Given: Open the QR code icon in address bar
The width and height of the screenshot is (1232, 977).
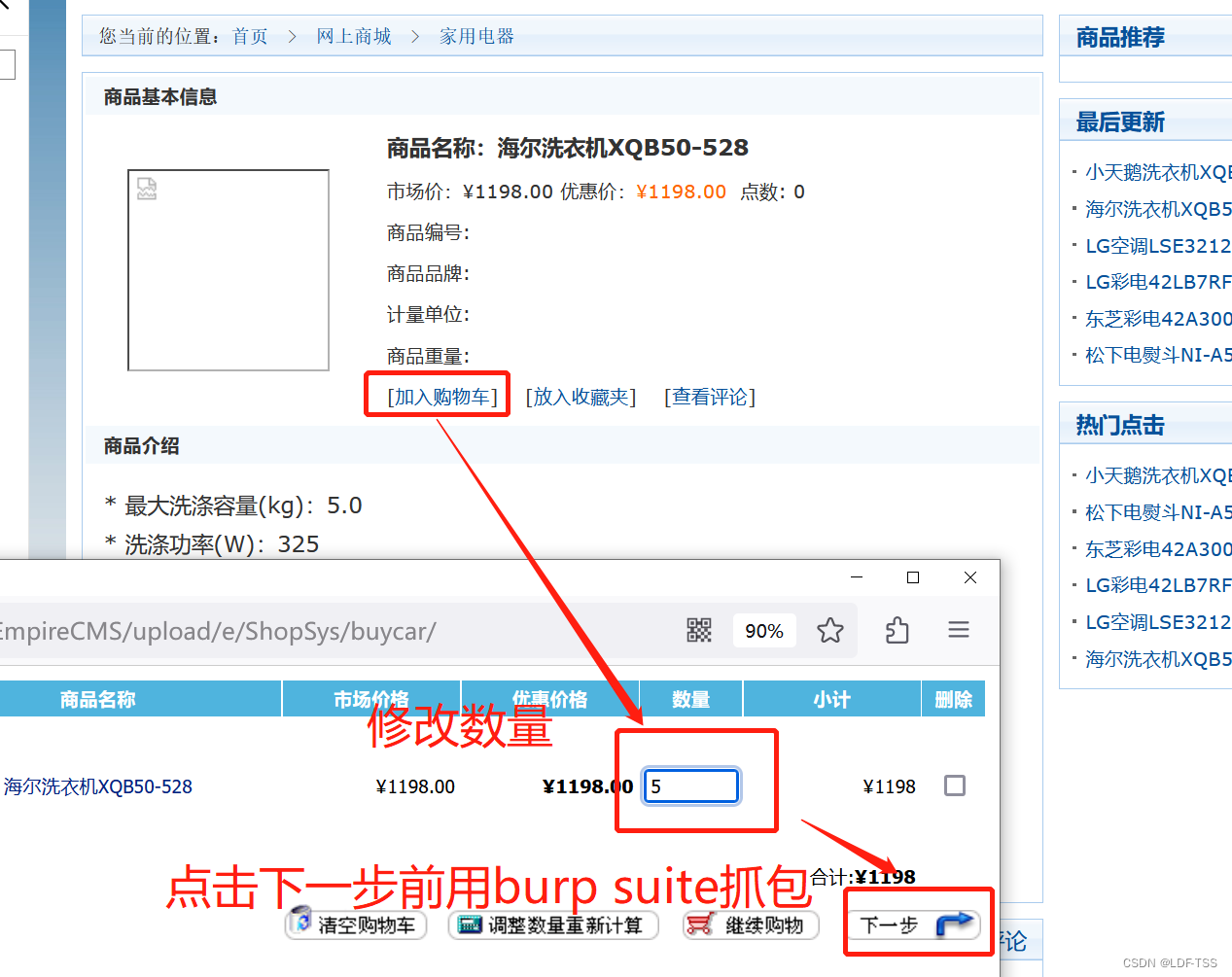Looking at the screenshot, I should 699,630.
